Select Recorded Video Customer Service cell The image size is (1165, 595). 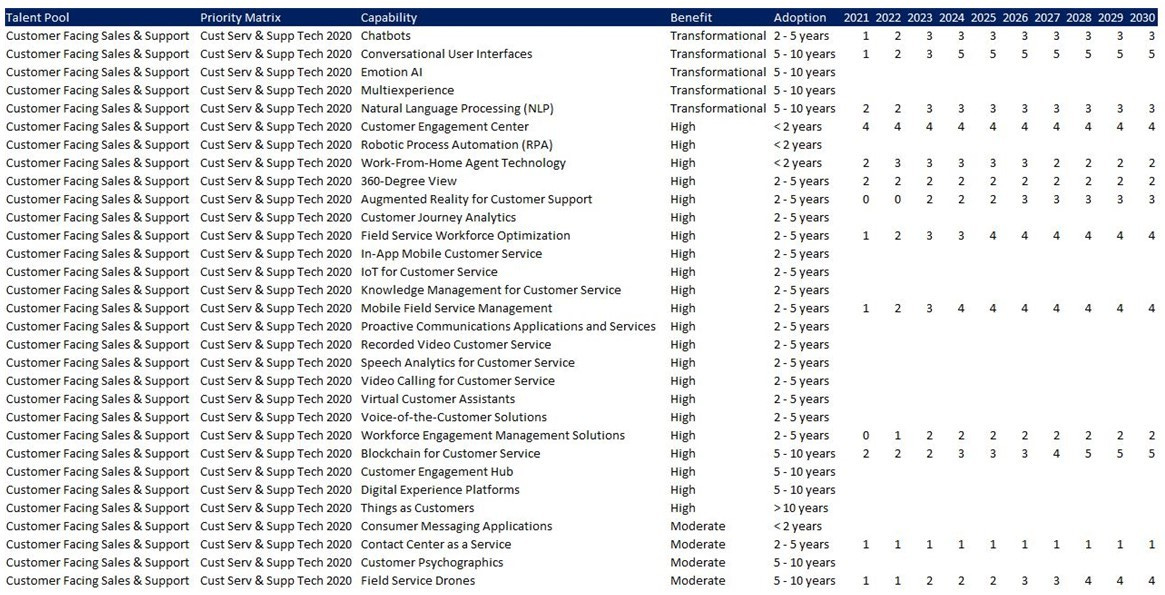(456, 345)
